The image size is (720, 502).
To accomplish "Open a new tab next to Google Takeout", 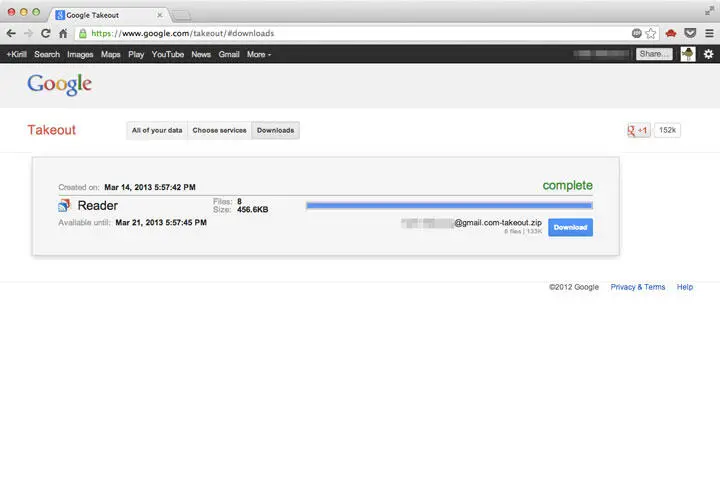I will [181, 16].
